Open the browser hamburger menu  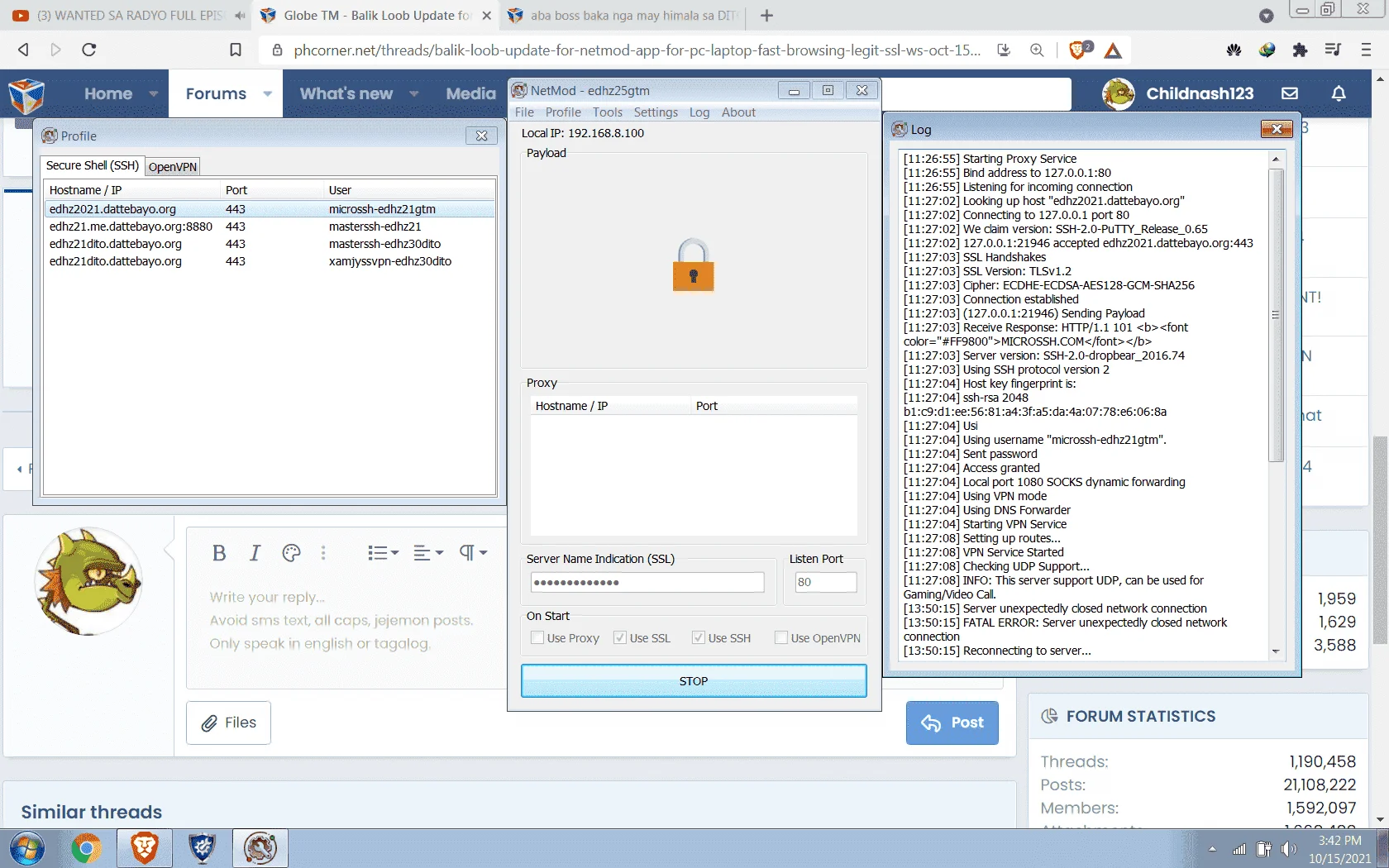click(x=1366, y=50)
